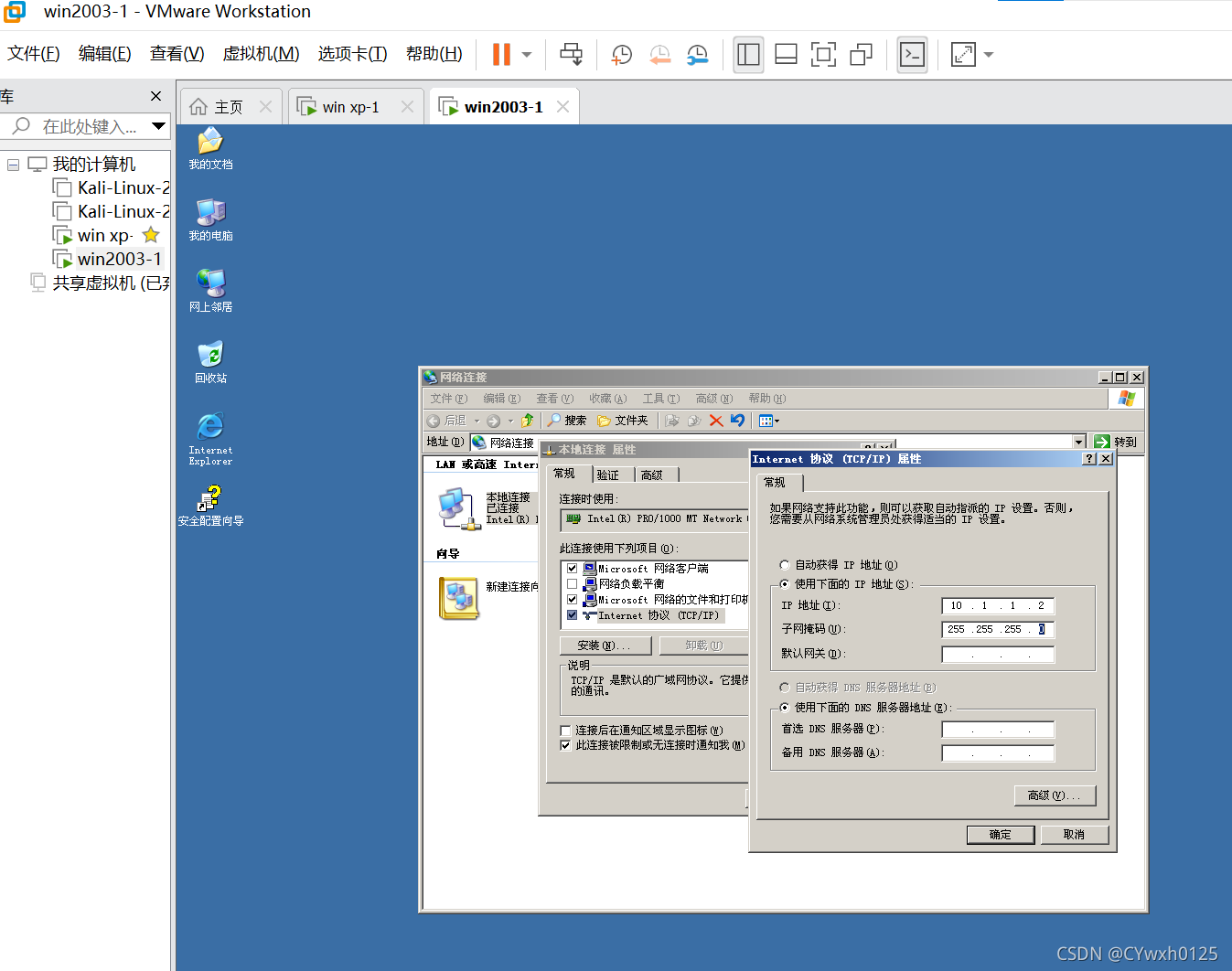
Task: Revert to previous snapshot icon
Action: click(x=659, y=55)
